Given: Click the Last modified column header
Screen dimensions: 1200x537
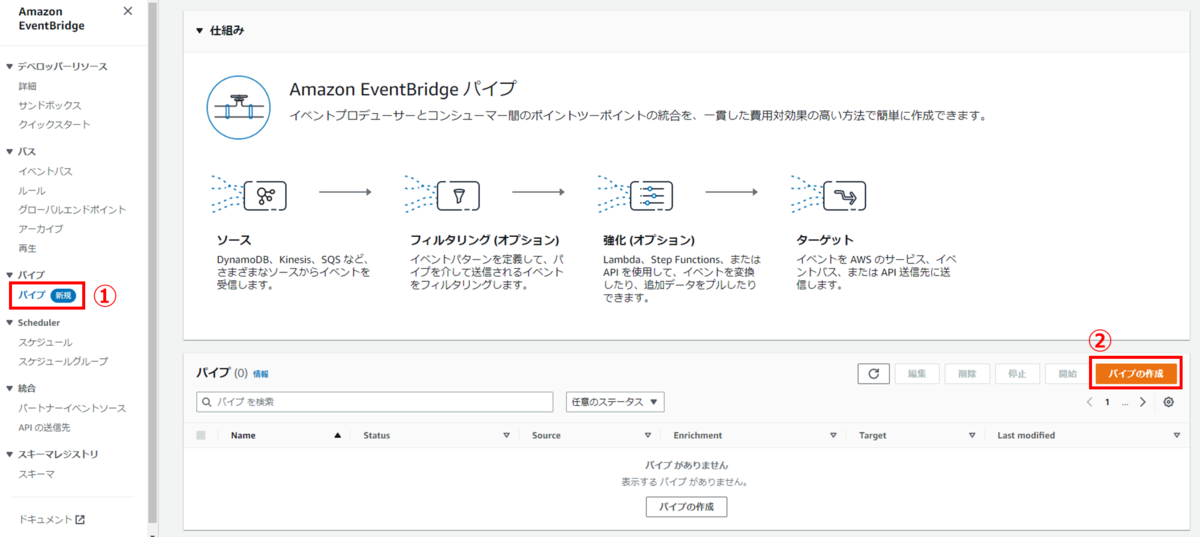Looking at the screenshot, I should click(x=1026, y=436).
